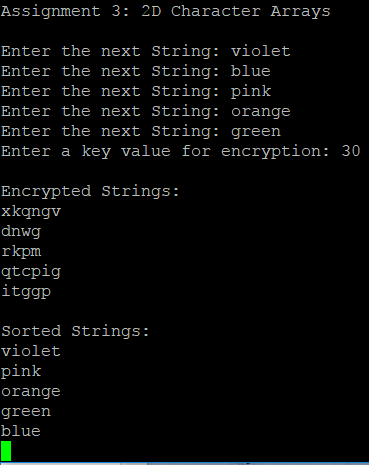Click the encryption key value '30'
Screen dimensions: 369x465
(x=351, y=151)
